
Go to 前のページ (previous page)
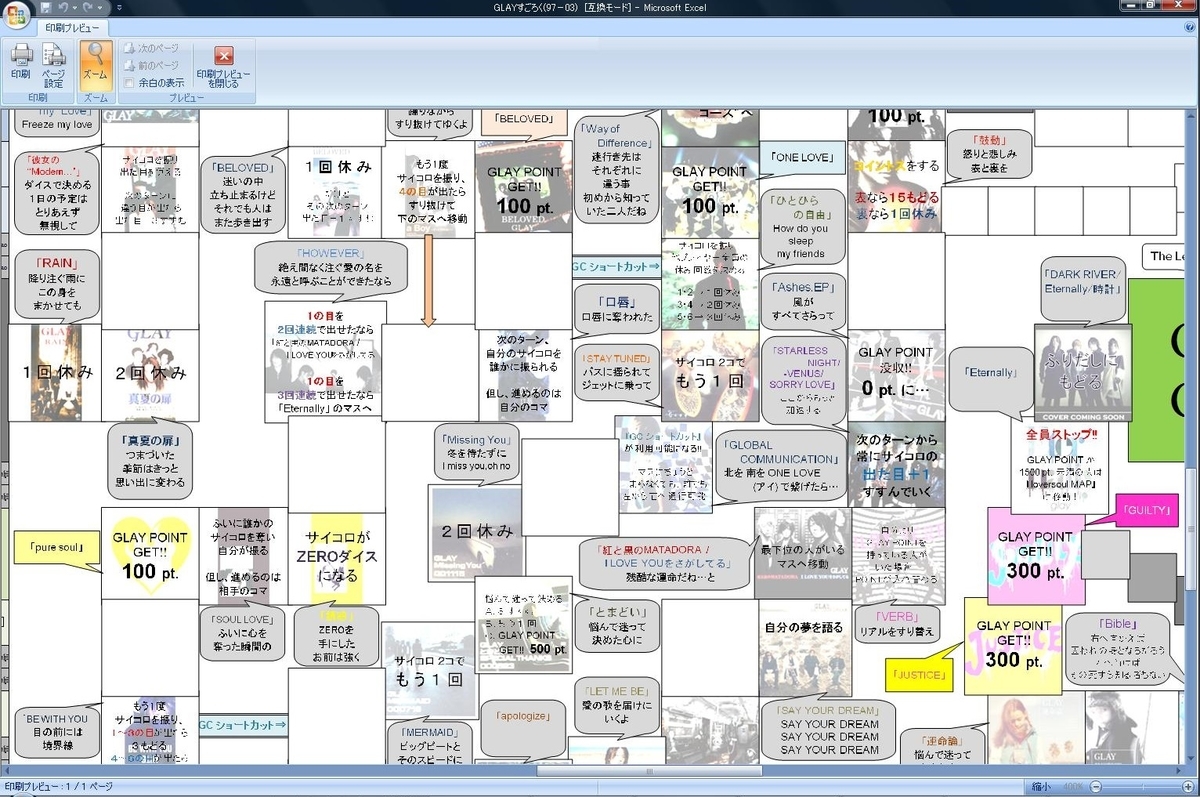pos(150,64)
